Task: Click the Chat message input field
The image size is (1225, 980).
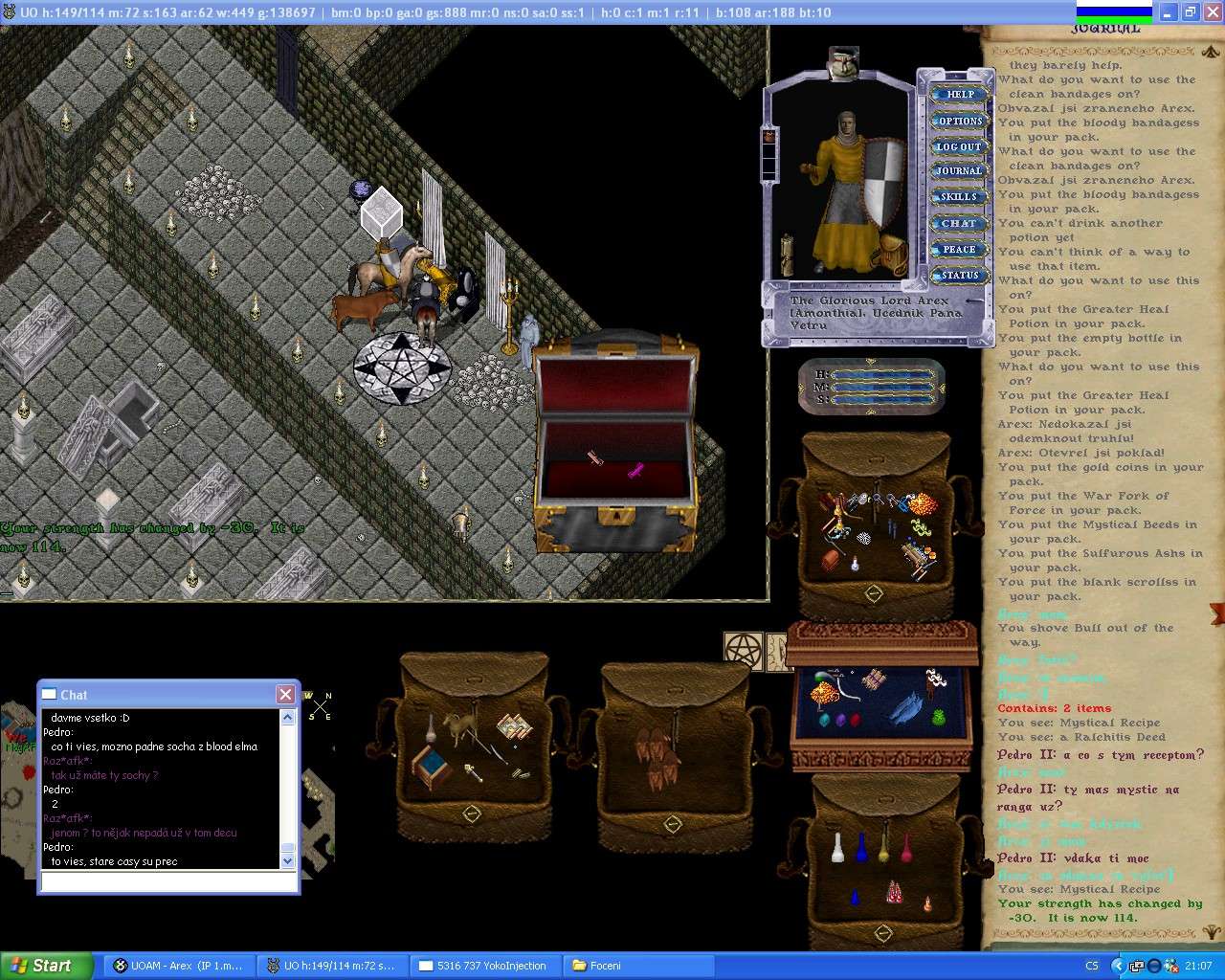Action: pos(167,881)
